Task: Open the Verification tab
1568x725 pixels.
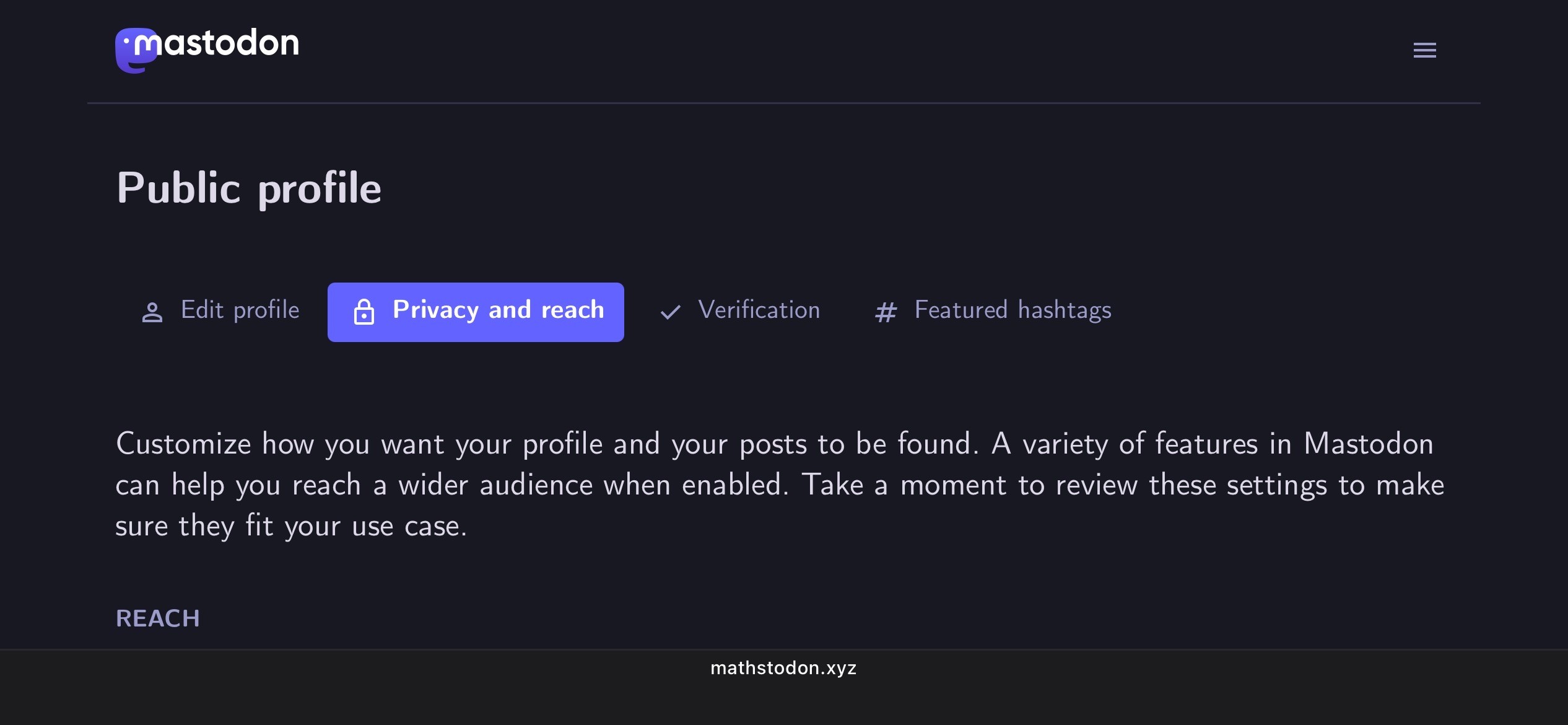Action: pos(759,310)
